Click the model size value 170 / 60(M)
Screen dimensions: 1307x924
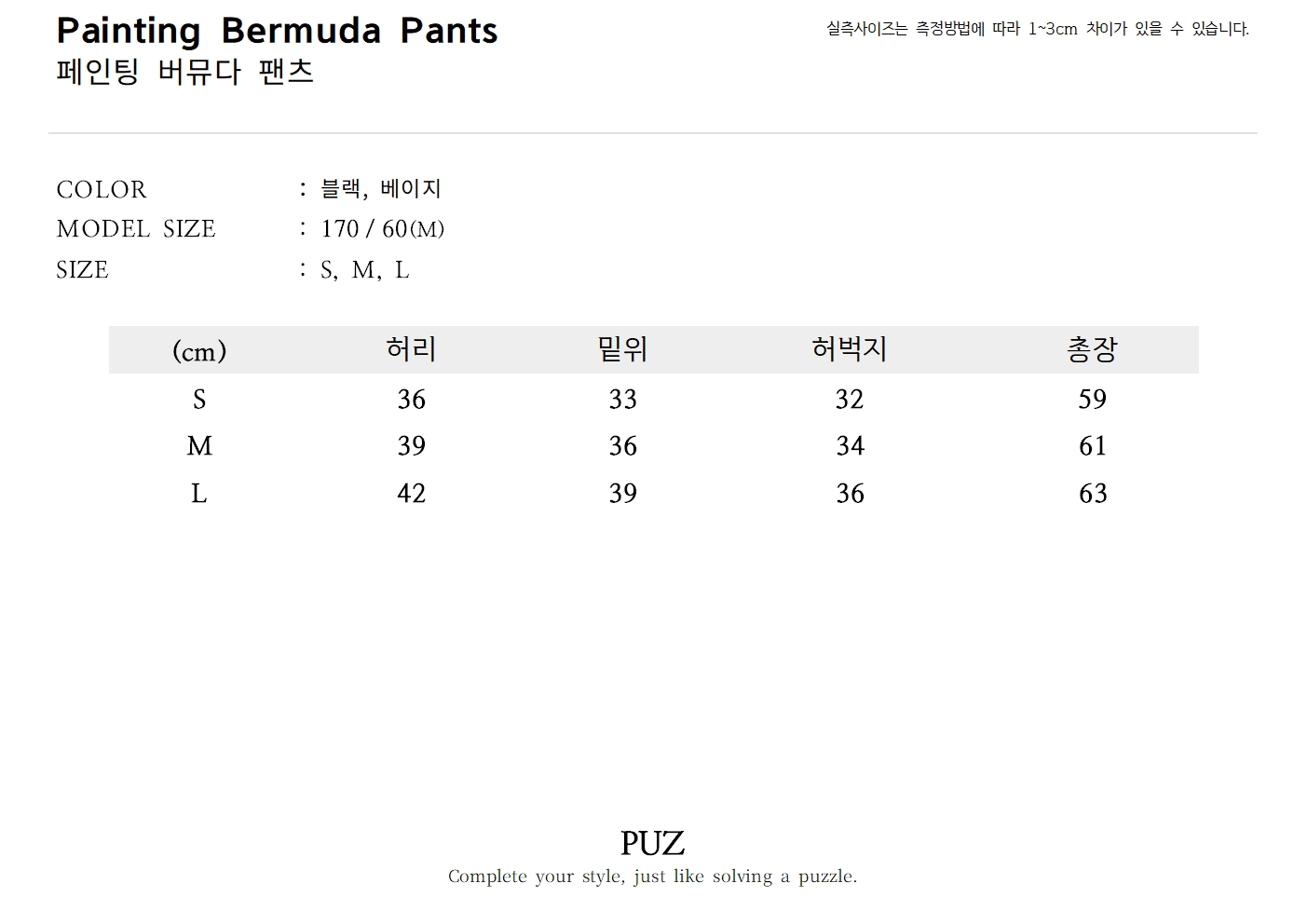coord(382,229)
